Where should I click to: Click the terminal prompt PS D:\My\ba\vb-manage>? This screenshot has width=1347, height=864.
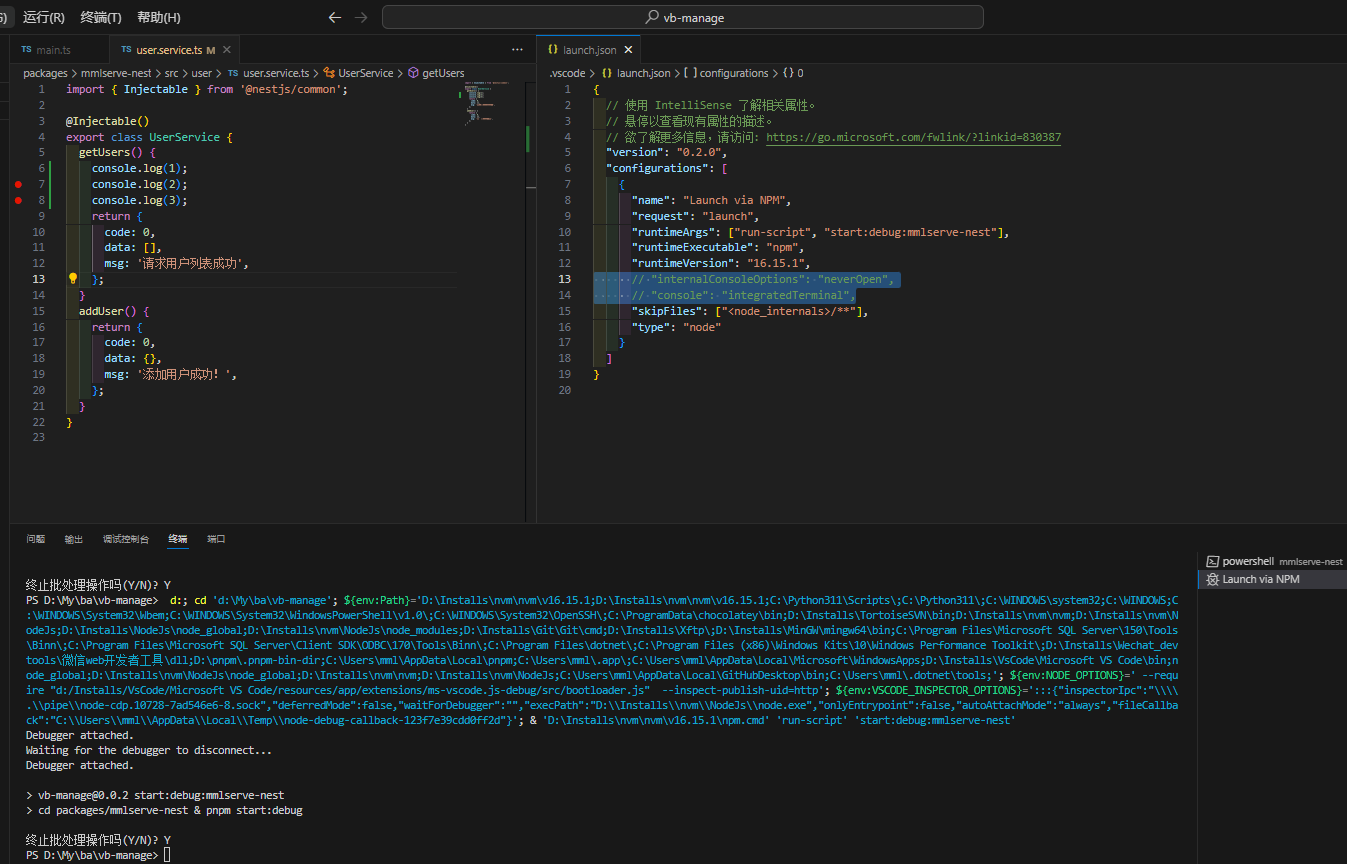[x=92, y=855]
